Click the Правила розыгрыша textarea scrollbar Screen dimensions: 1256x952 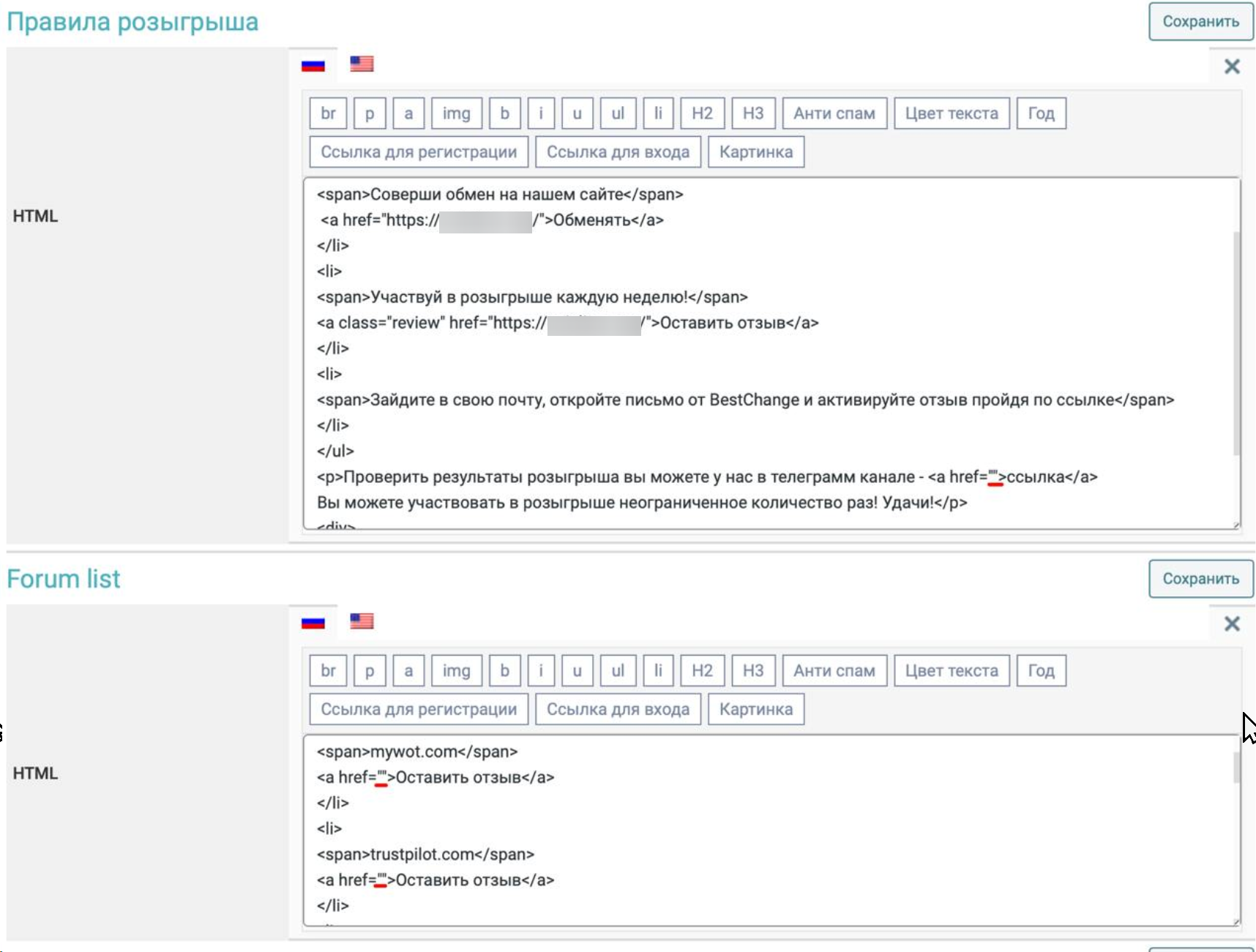1236,344
